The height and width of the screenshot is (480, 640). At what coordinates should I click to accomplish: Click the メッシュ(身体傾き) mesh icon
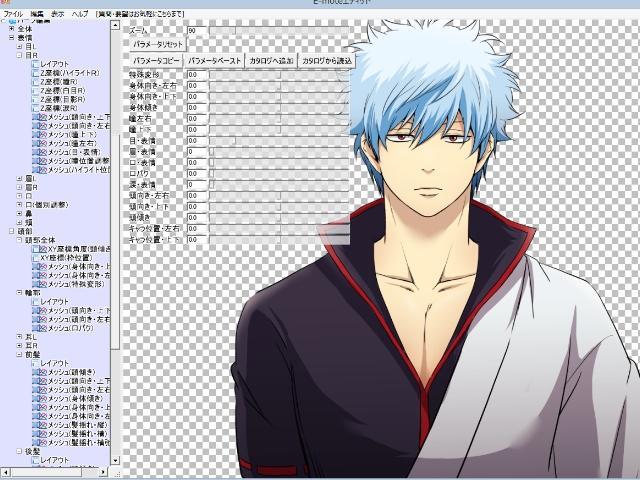[x=40, y=399]
